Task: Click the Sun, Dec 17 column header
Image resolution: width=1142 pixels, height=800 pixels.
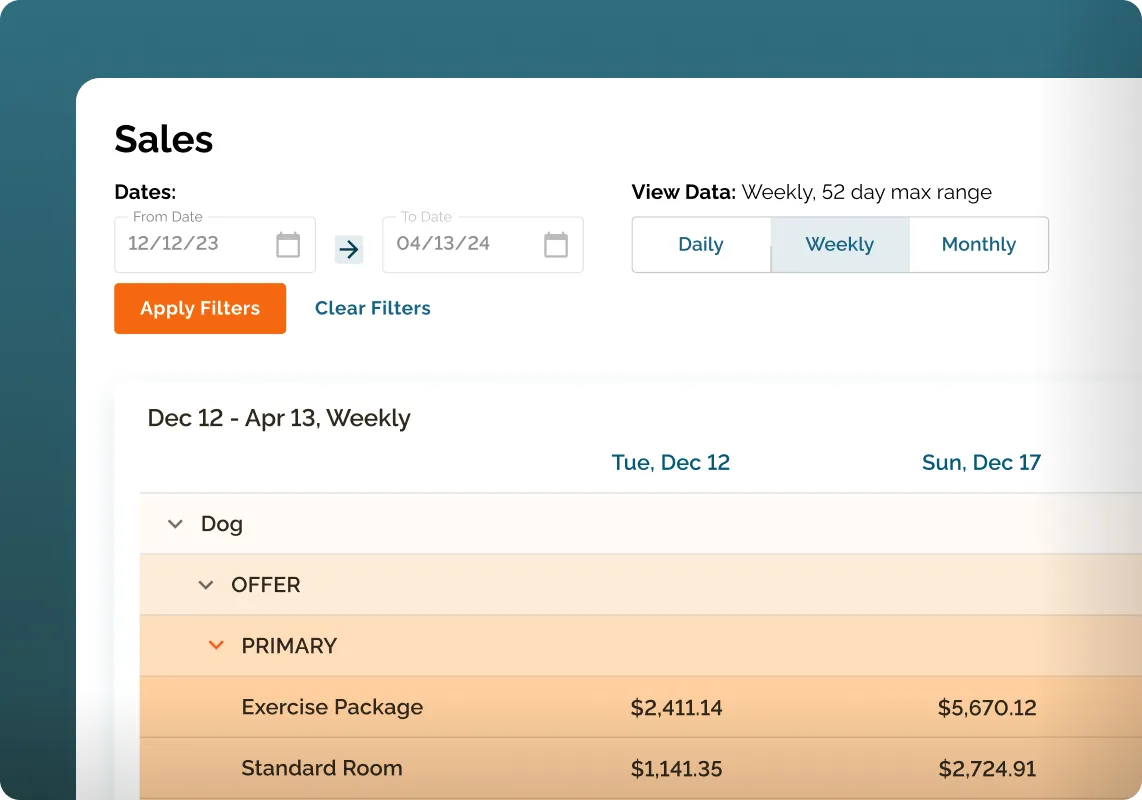Action: click(x=981, y=463)
